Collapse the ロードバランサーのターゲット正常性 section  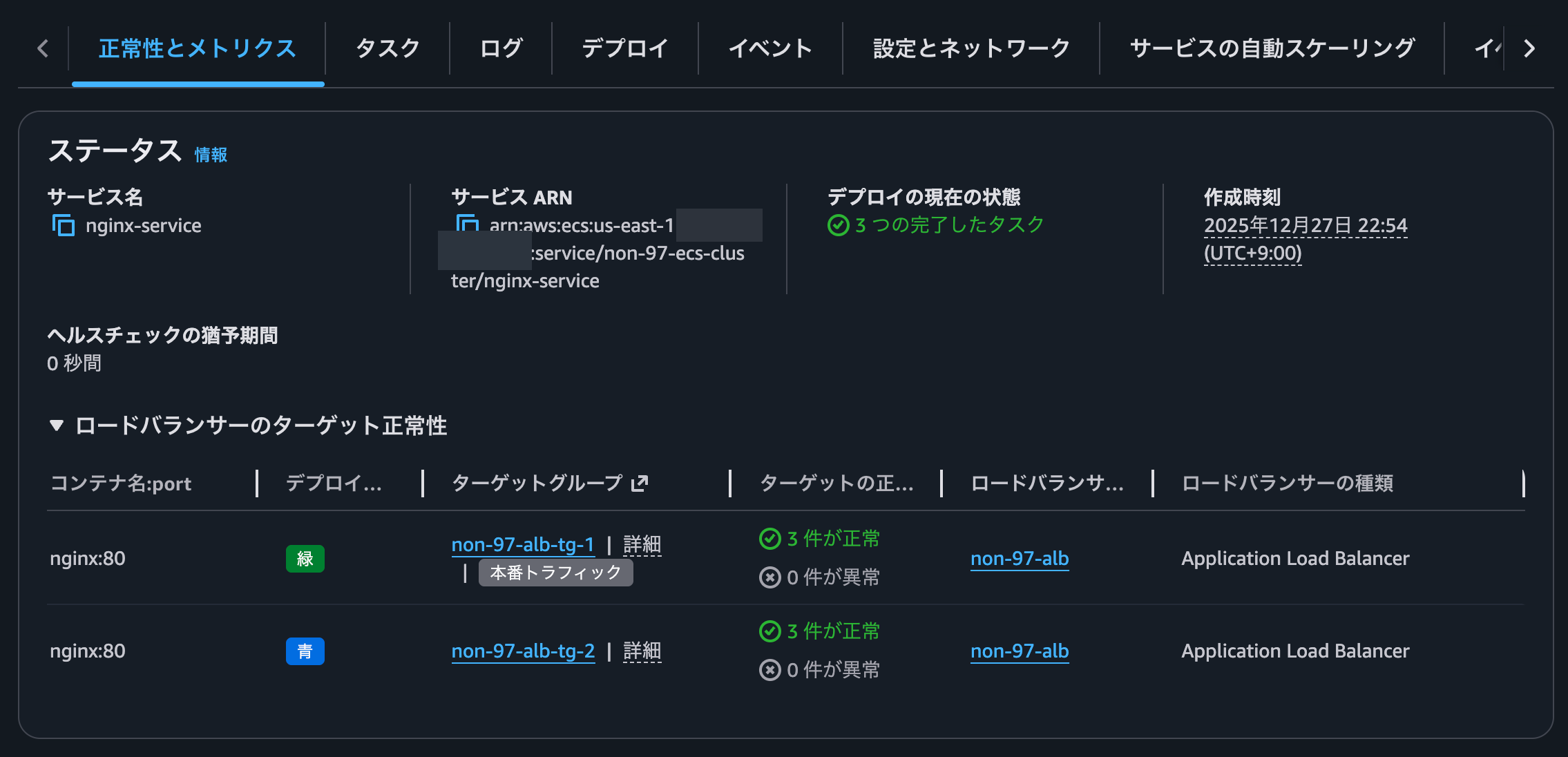57,425
